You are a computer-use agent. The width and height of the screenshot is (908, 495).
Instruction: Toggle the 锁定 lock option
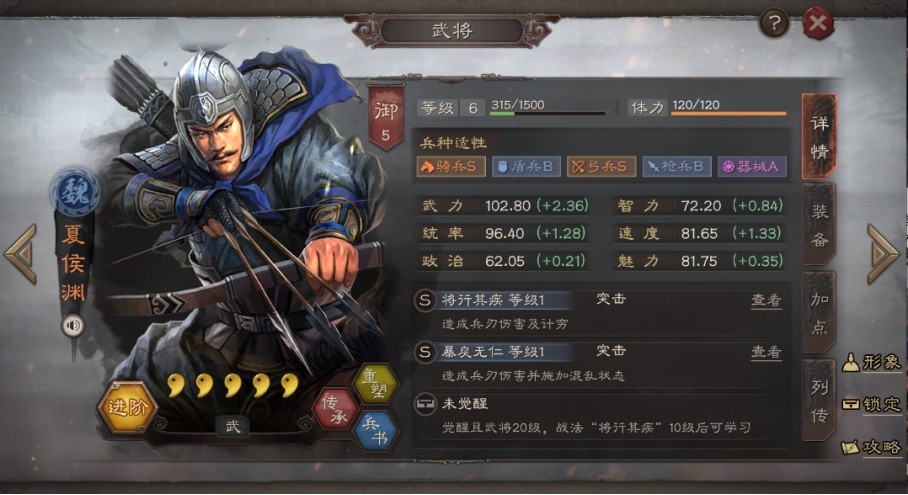coord(872,404)
